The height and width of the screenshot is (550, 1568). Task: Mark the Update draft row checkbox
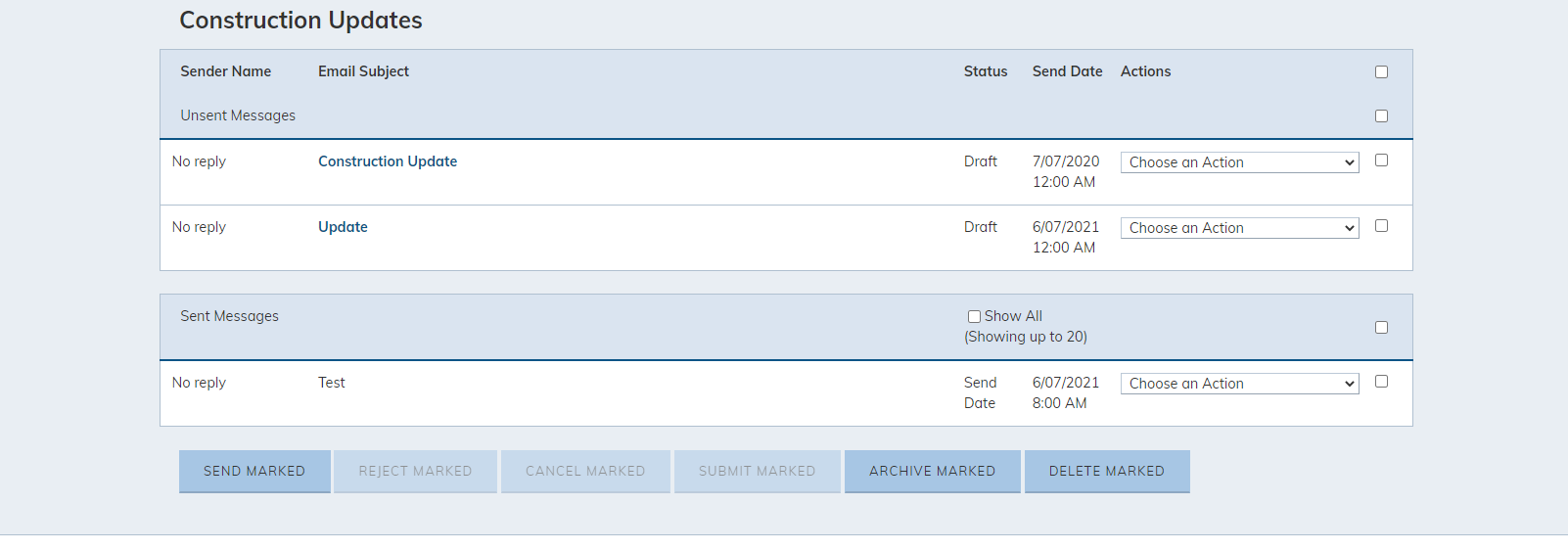click(x=1381, y=225)
